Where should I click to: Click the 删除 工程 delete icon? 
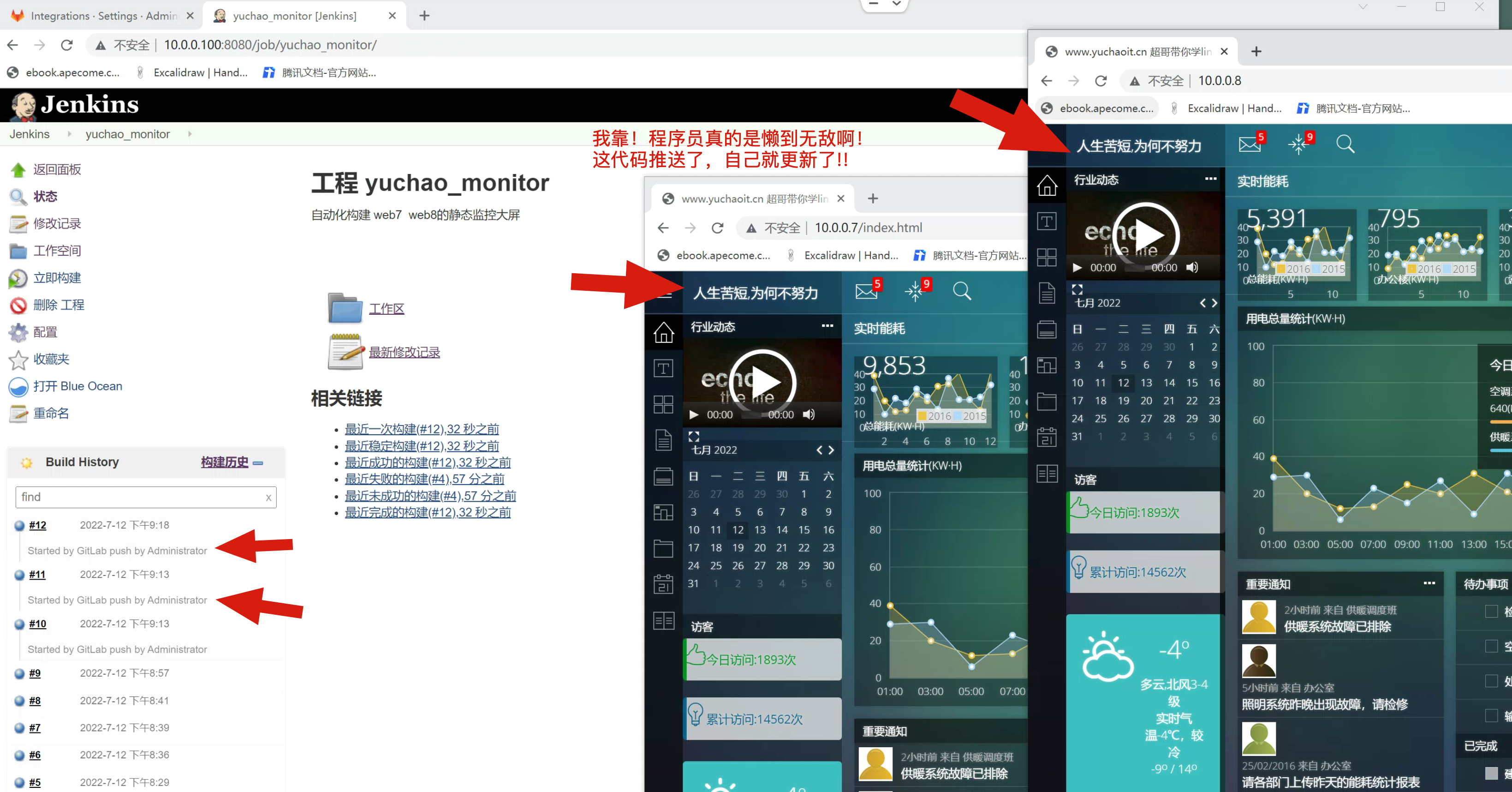click(18, 305)
